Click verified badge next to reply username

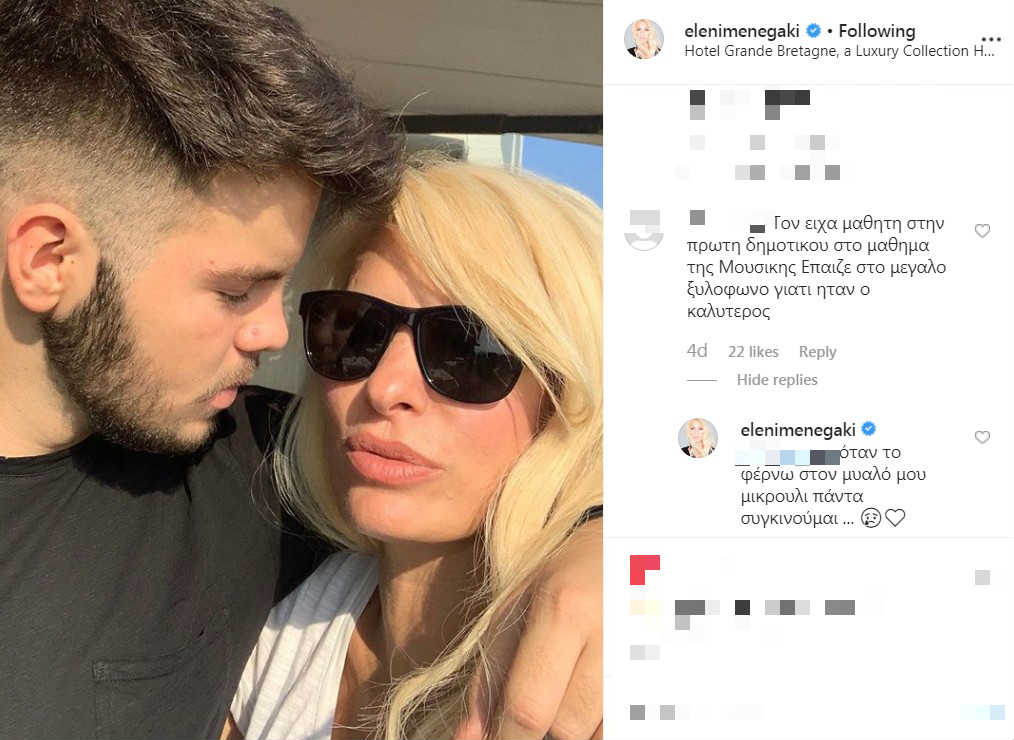click(x=869, y=428)
